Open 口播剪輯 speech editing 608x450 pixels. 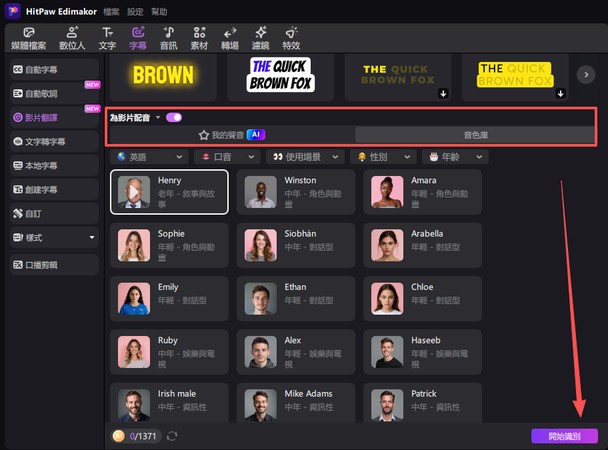pyautogui.click(x=54, y=265)
